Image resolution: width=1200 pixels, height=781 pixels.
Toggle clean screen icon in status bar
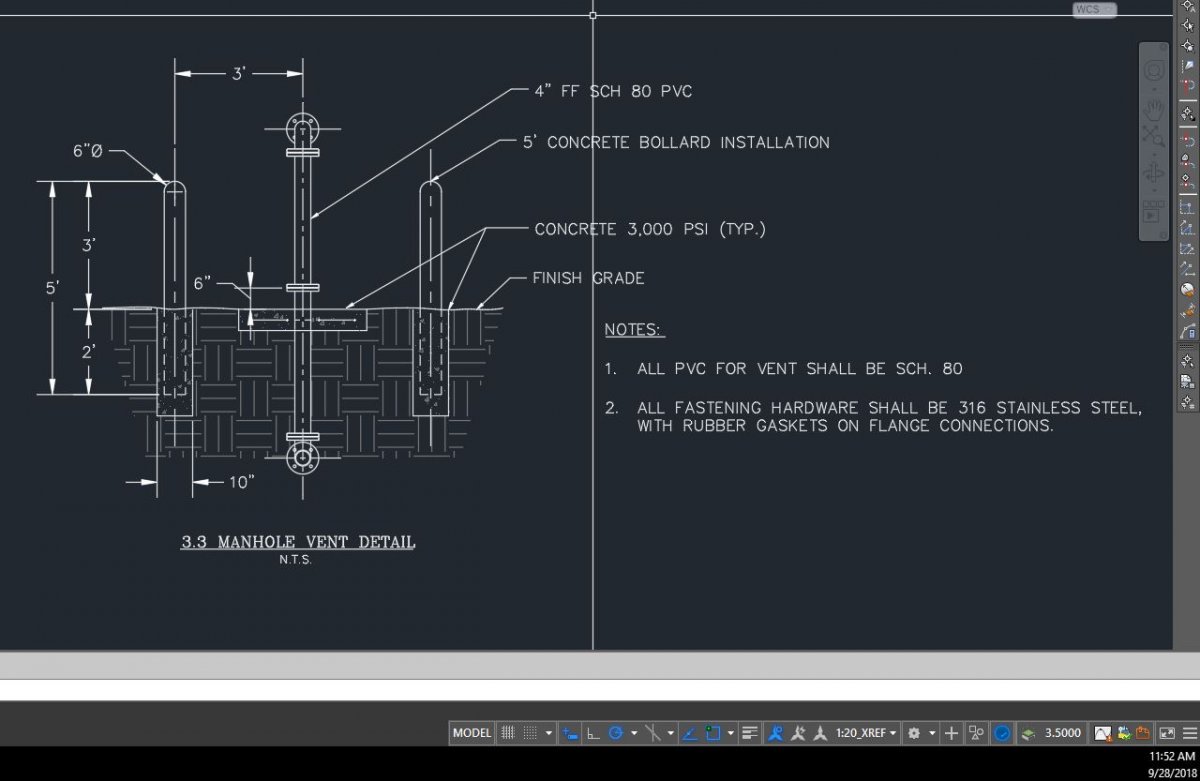1167,733
